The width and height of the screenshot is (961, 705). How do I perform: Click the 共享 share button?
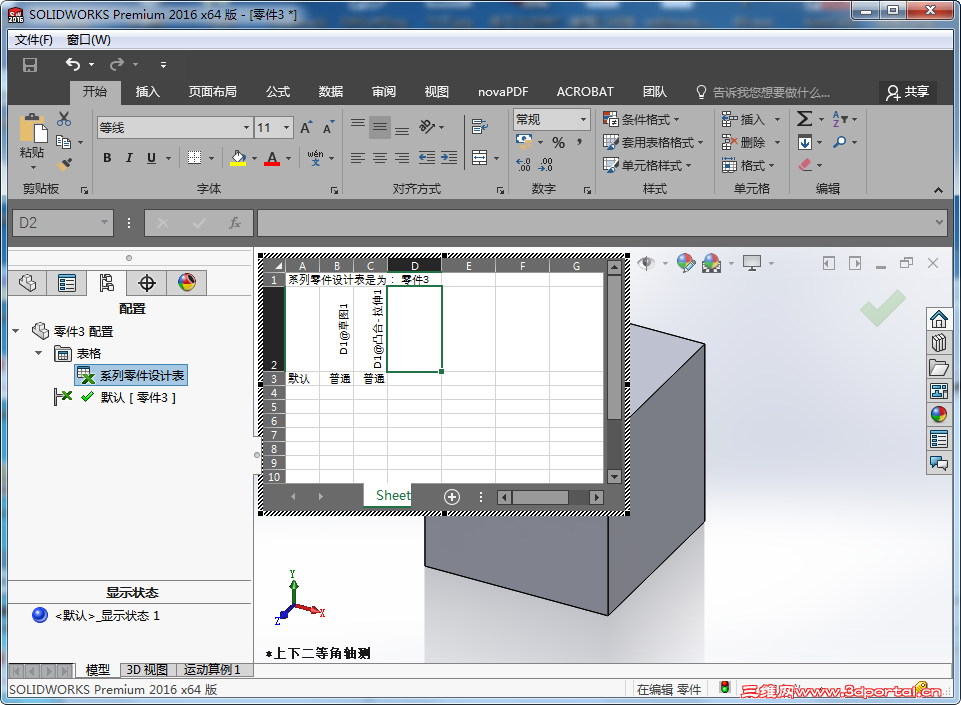point(908,92)
